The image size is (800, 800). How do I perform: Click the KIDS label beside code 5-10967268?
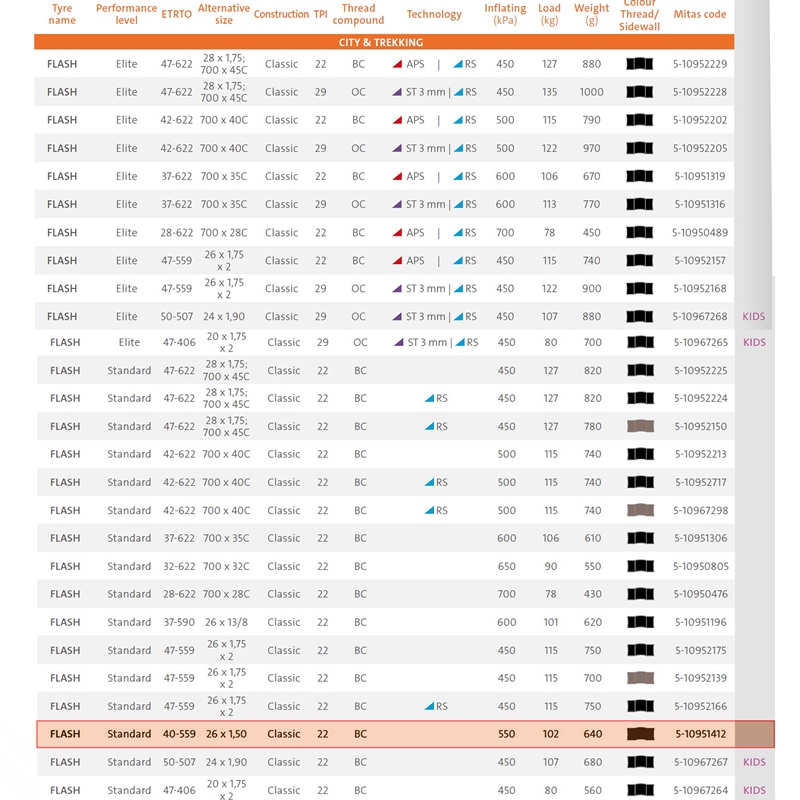[753, 316]
